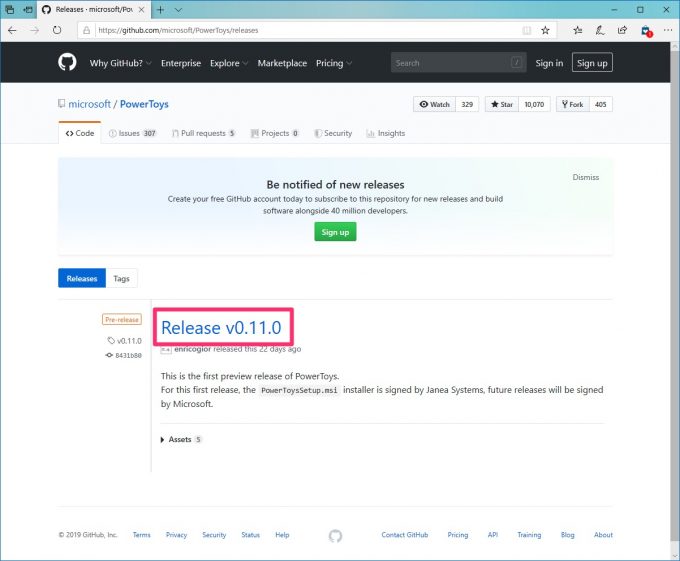680x561 pixels.
Task: Open the Projects tab
Action: [275, 133]
